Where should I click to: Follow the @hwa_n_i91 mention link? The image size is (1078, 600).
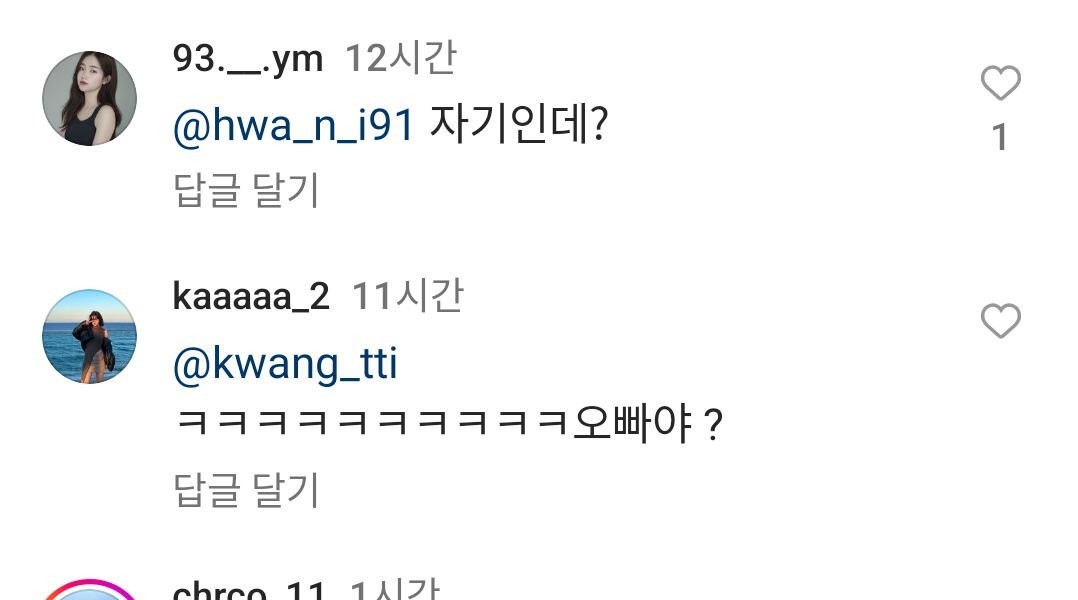293,125
